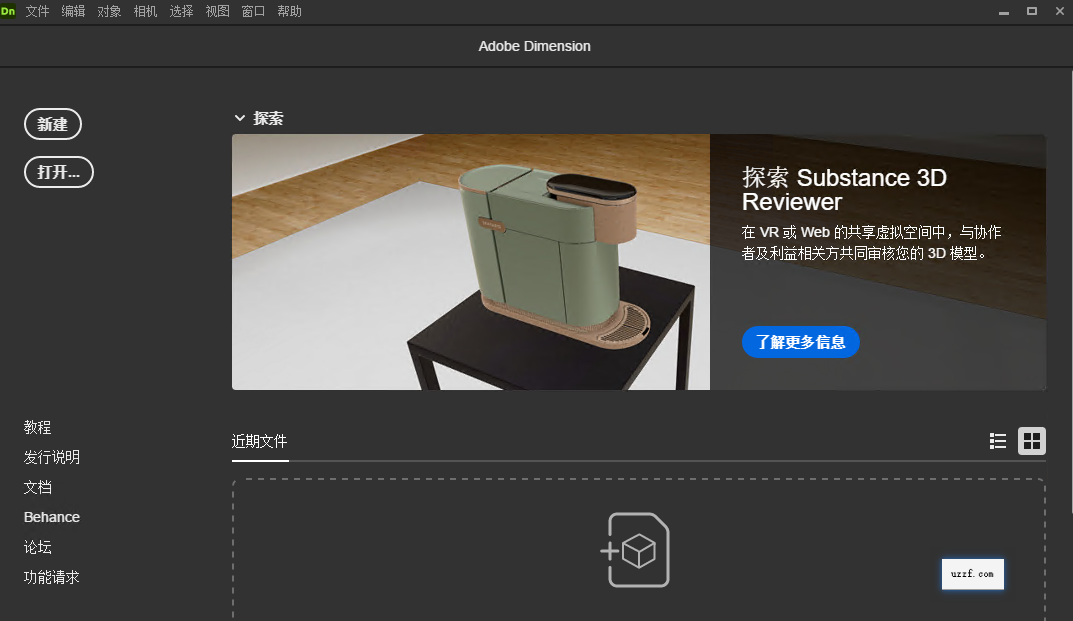The height and width of the screenshot is (621, 1073).
Task: Open the 帮助 menu
Action: [x=289, y=11]
